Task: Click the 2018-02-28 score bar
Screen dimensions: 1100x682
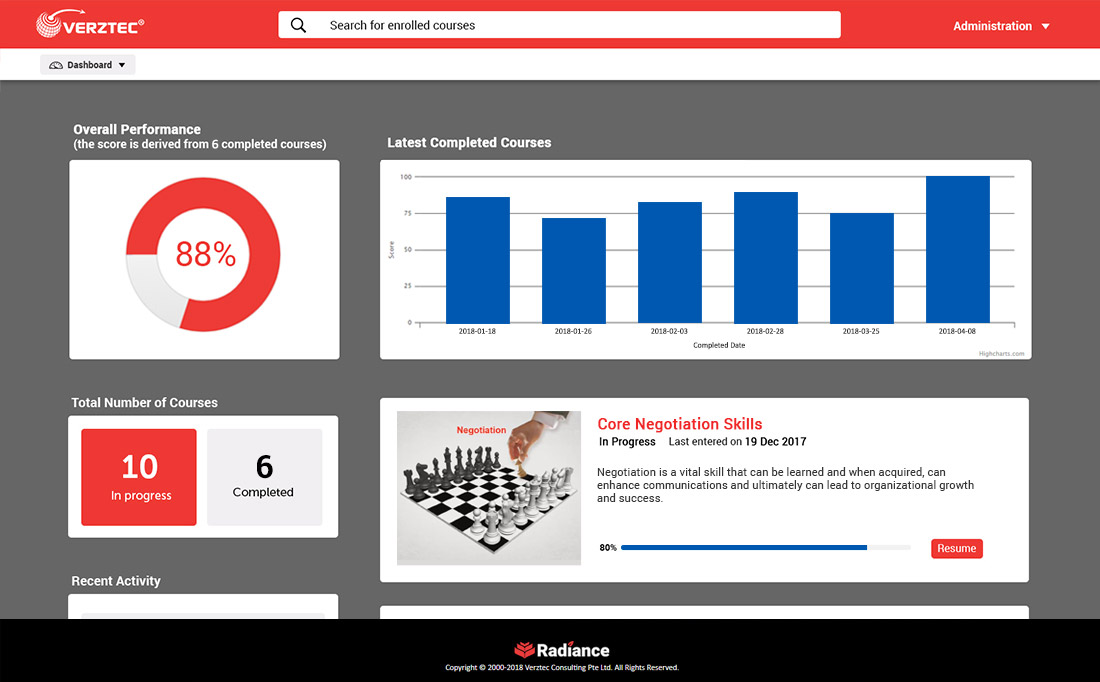Action: (765, 257)
